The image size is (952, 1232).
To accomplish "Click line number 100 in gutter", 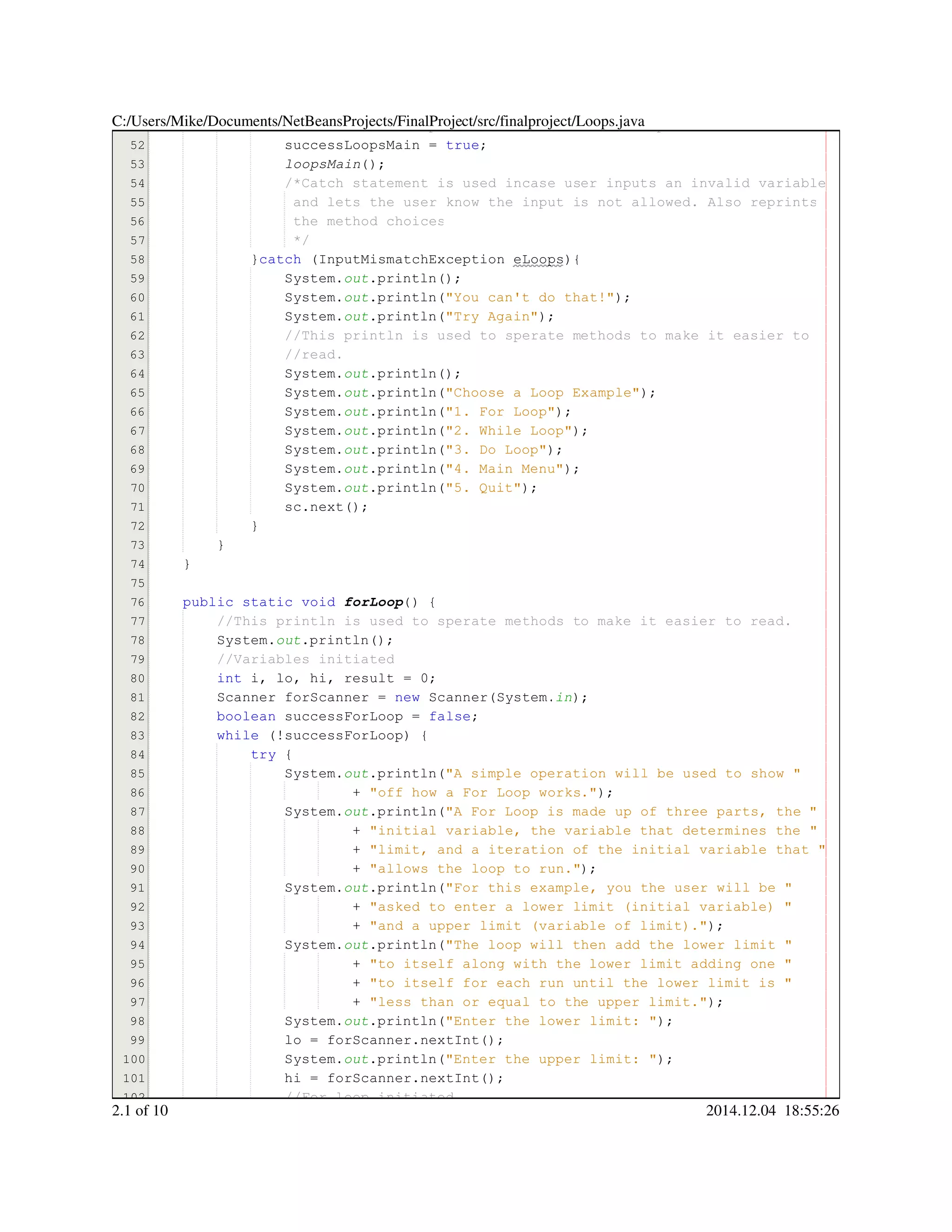I will [x=134, y=1060].
